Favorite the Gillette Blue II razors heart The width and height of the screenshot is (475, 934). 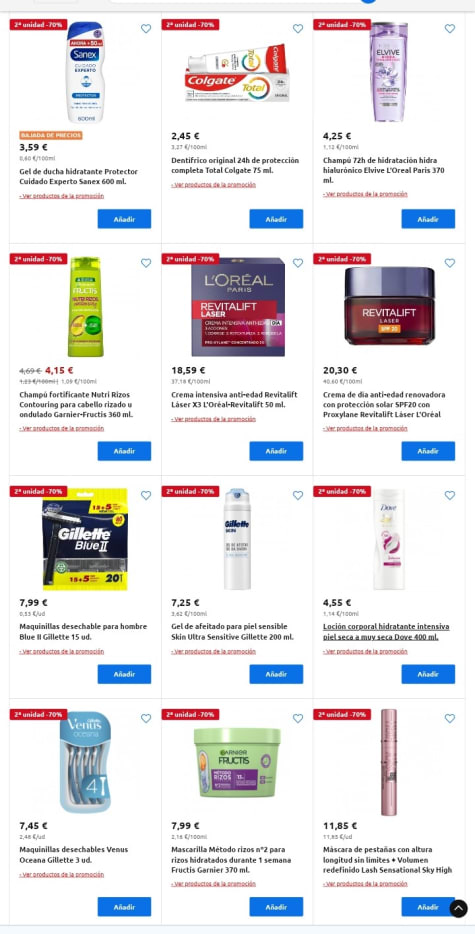(146, 495)
